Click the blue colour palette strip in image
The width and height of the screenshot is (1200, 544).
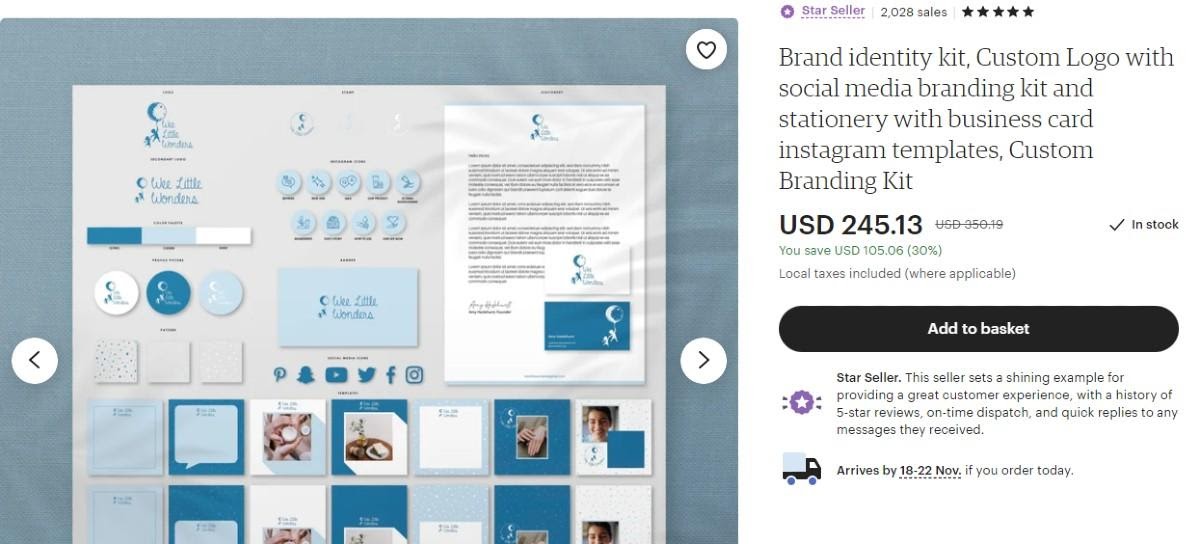[168, 236]
